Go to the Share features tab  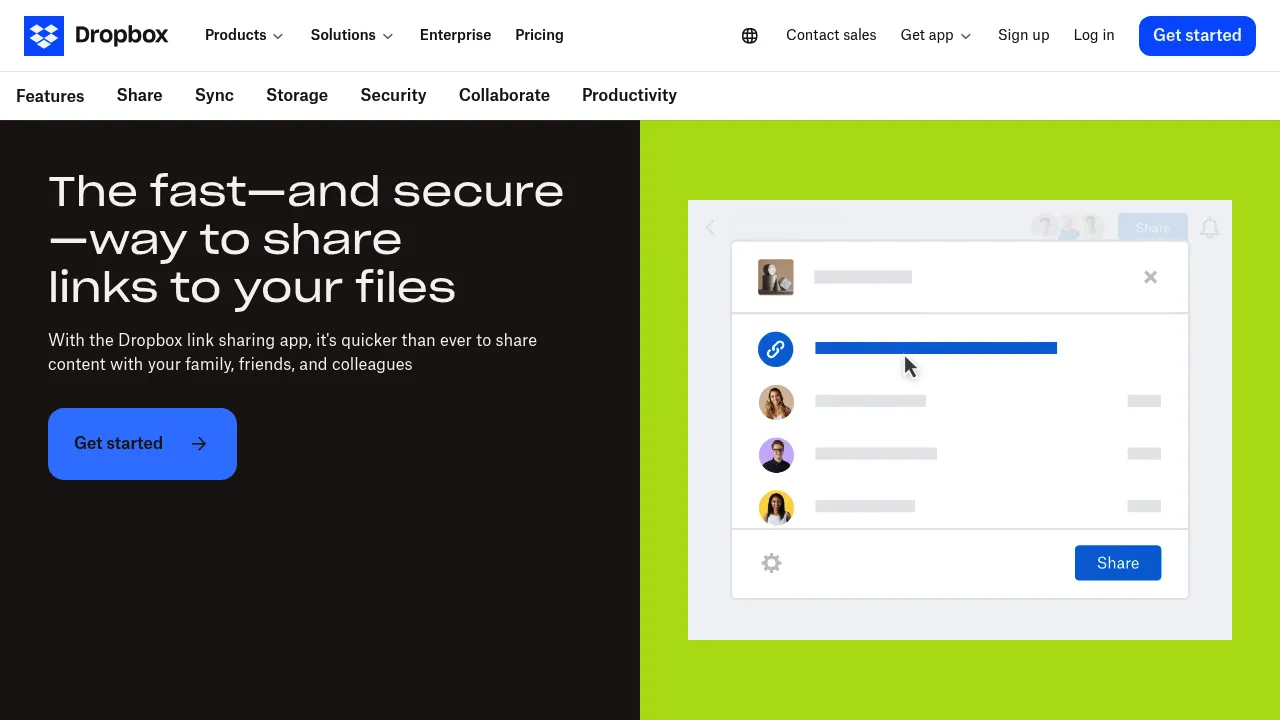139,95
